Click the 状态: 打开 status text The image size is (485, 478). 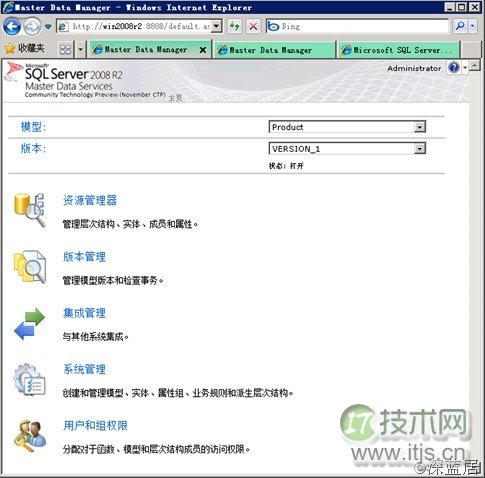pyautogui.click(x=286, y=166)
